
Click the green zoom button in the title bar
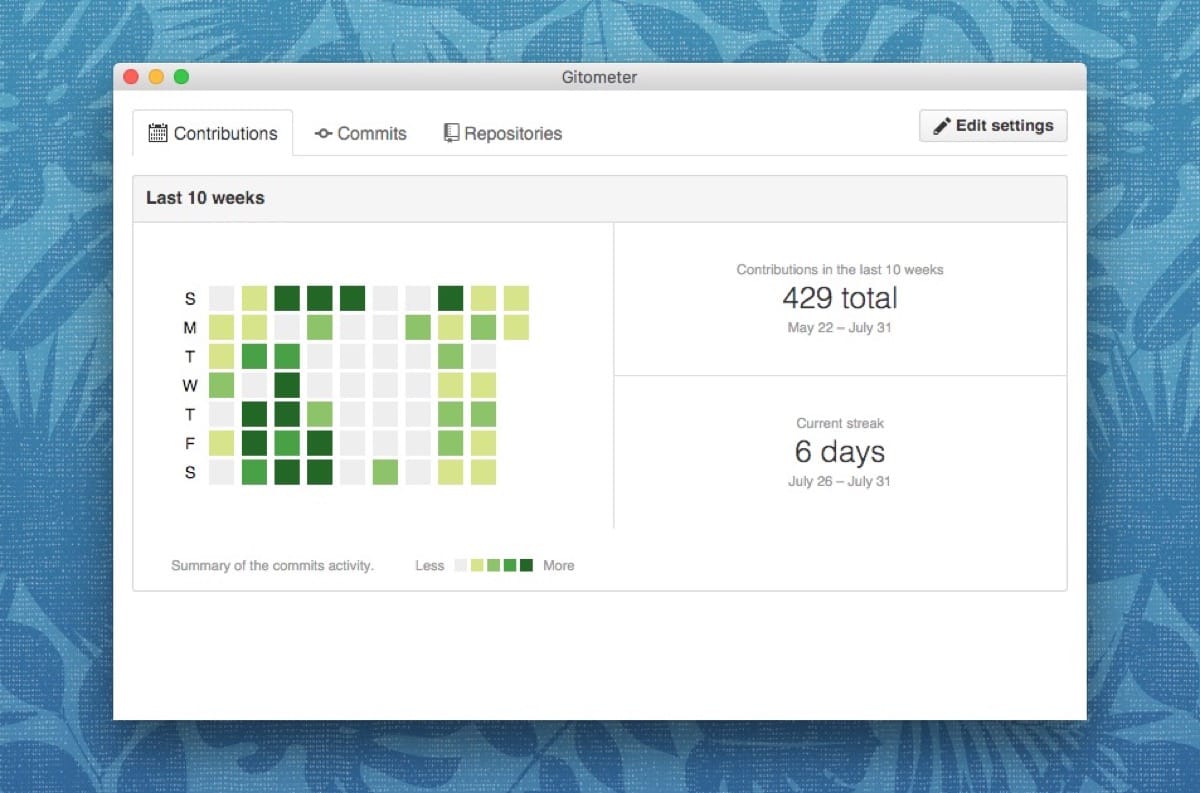point(181,76)
